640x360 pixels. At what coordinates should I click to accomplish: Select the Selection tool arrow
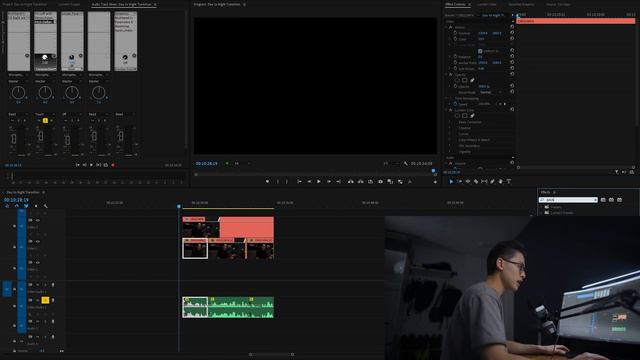(451, 182)
